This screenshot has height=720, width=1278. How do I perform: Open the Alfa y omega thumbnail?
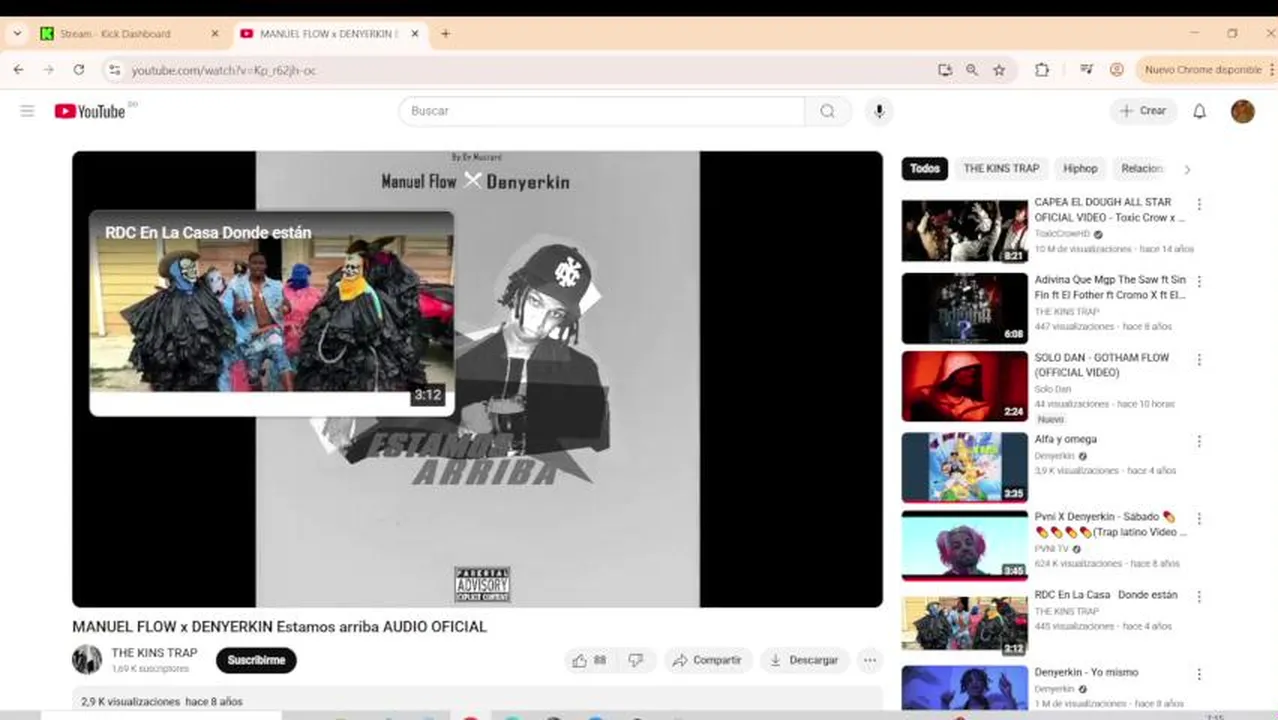pyautogui.click(x=965, y=467)
